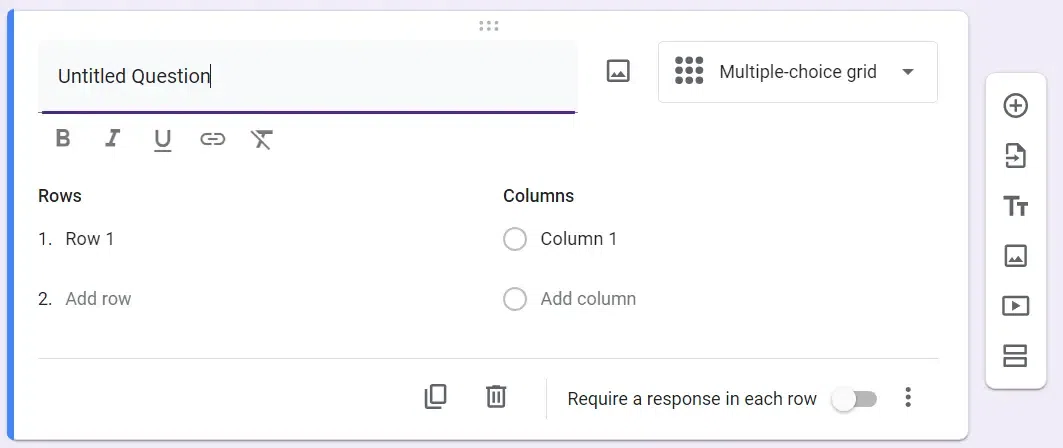Open more options three-dot menu

pos(908,398)
